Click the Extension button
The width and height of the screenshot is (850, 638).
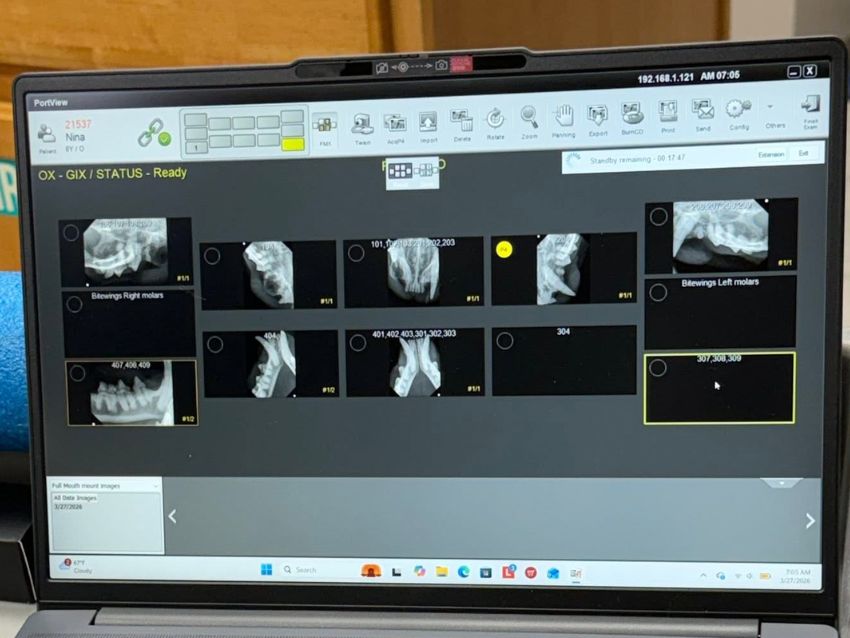pyautogui.click(x=771, y=154)
